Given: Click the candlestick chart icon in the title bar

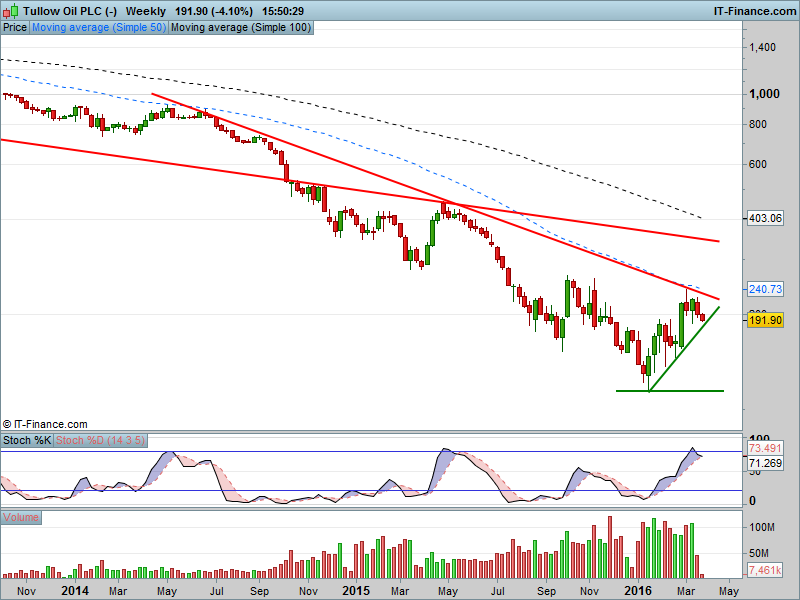Looking at the screenshot, I should click(x=10, y=11).
